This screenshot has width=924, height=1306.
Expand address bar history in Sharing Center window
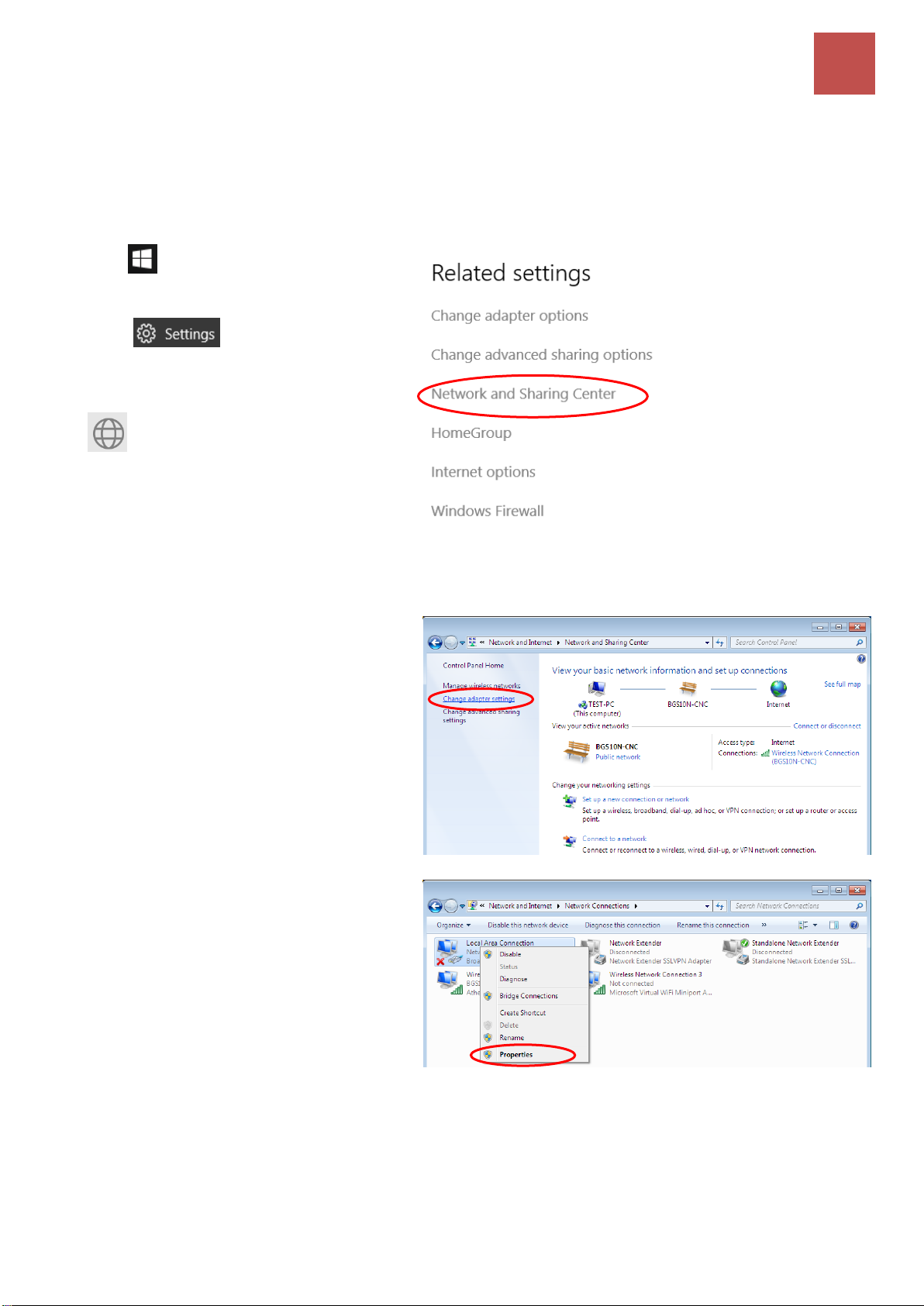[x=707, y=643]
